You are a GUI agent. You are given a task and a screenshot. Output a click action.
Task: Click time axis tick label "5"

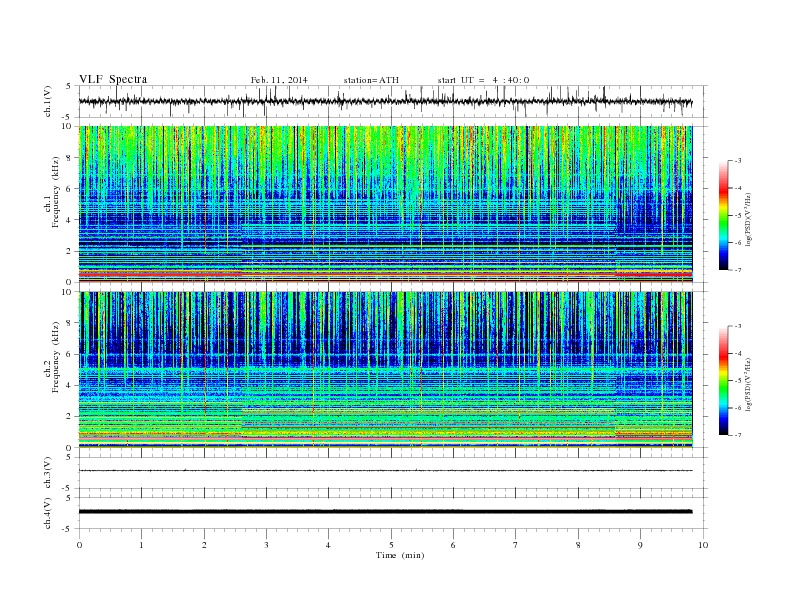click(x=391, y=545)
